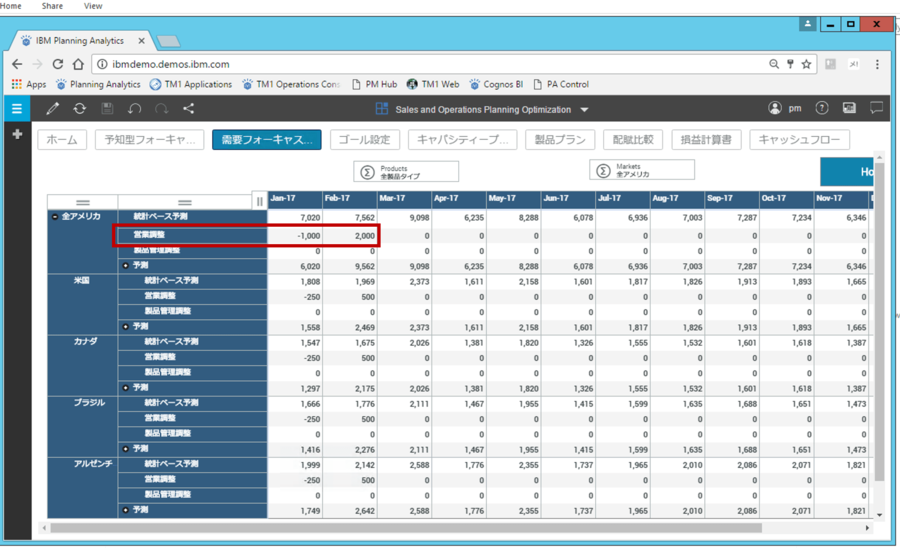Click the Jan-17 営業調整 cell for 全アメリカ
The width and height of the screenshot is (900, 548).
coord(295,236)
